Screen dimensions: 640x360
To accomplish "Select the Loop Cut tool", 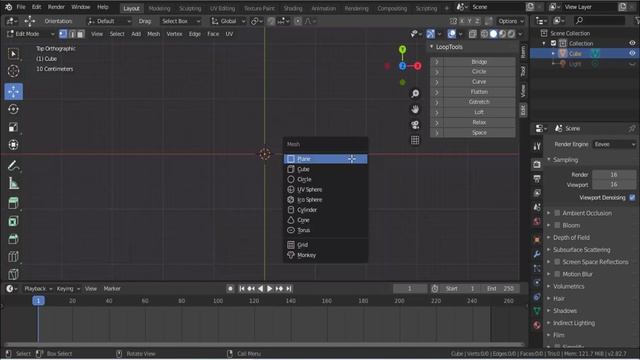I will [x=13, y=256].
